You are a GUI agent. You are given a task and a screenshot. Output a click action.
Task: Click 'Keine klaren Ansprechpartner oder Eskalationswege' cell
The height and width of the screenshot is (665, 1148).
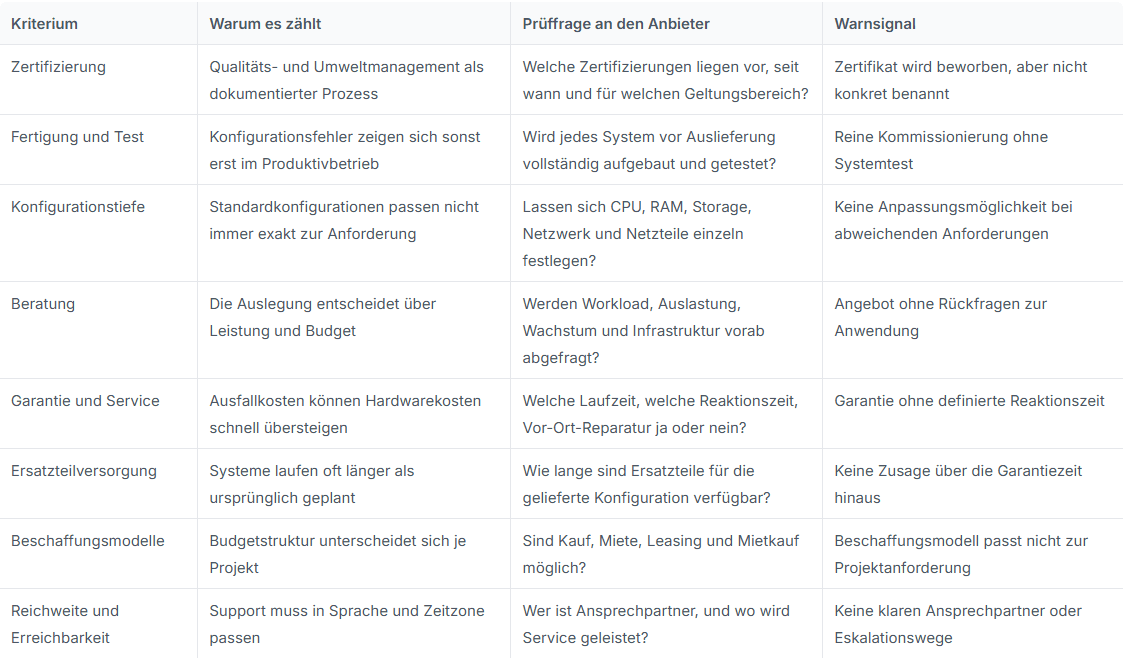(x=958, y=624)
